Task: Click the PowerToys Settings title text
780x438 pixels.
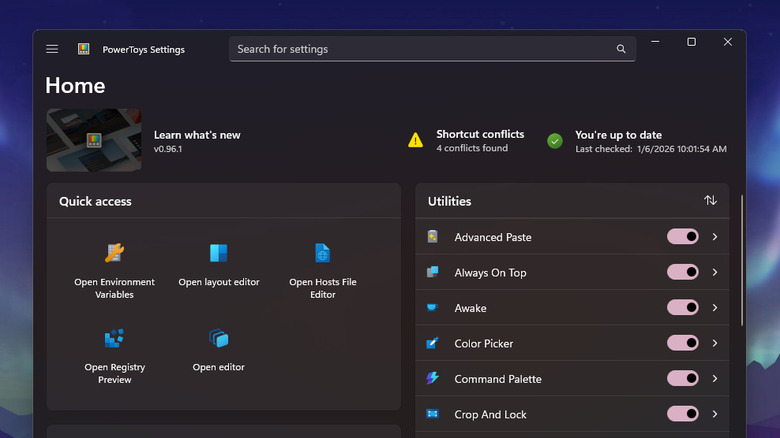Action: click(x=143, y=49)
